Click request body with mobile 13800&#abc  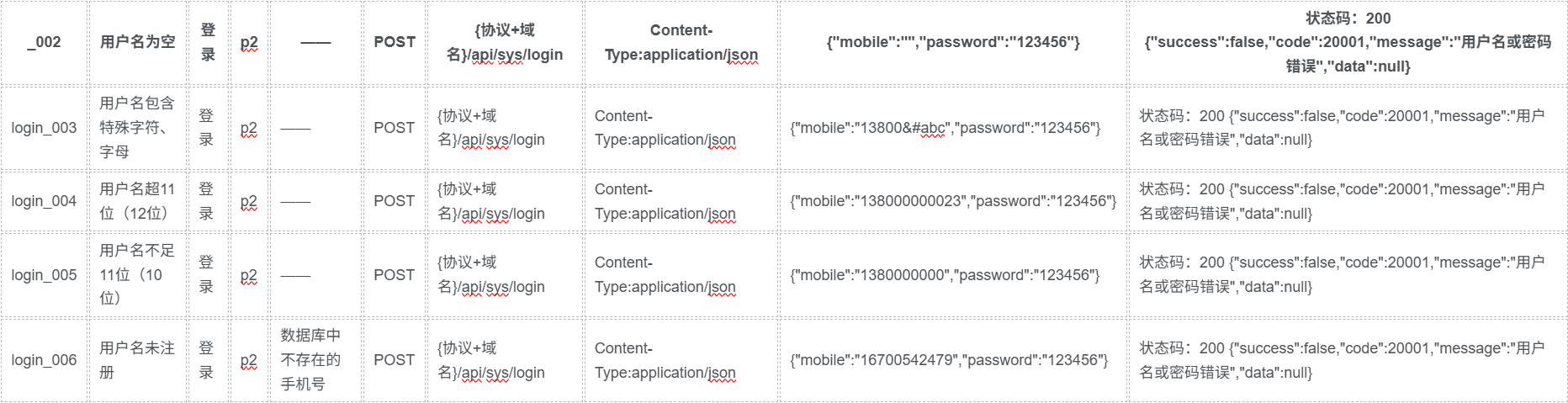tap(953, 128)
